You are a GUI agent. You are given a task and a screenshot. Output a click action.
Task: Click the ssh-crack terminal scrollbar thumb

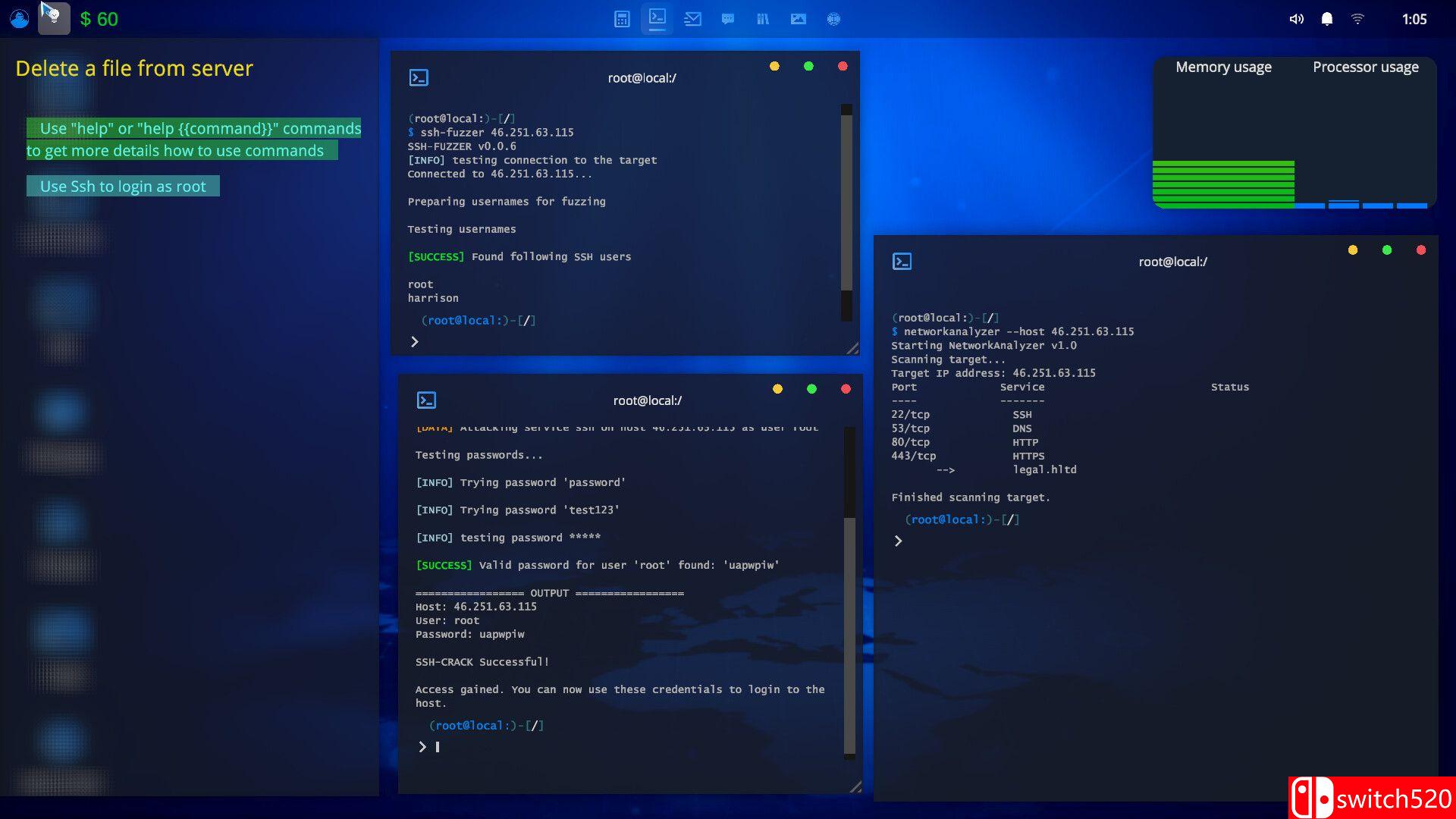[x=849, y=635]
